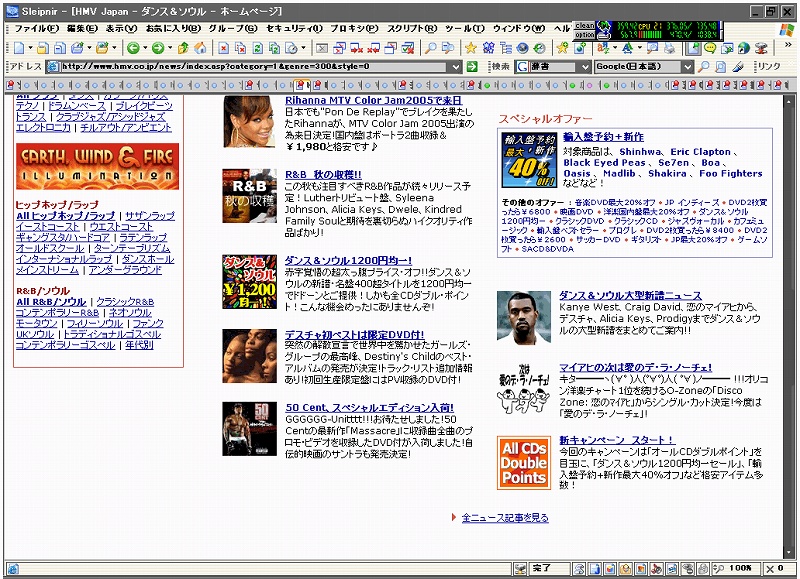Screen dimensions: 800x579
Task: Click the All CDs Double Points image
Action: (x=524, y=463)
